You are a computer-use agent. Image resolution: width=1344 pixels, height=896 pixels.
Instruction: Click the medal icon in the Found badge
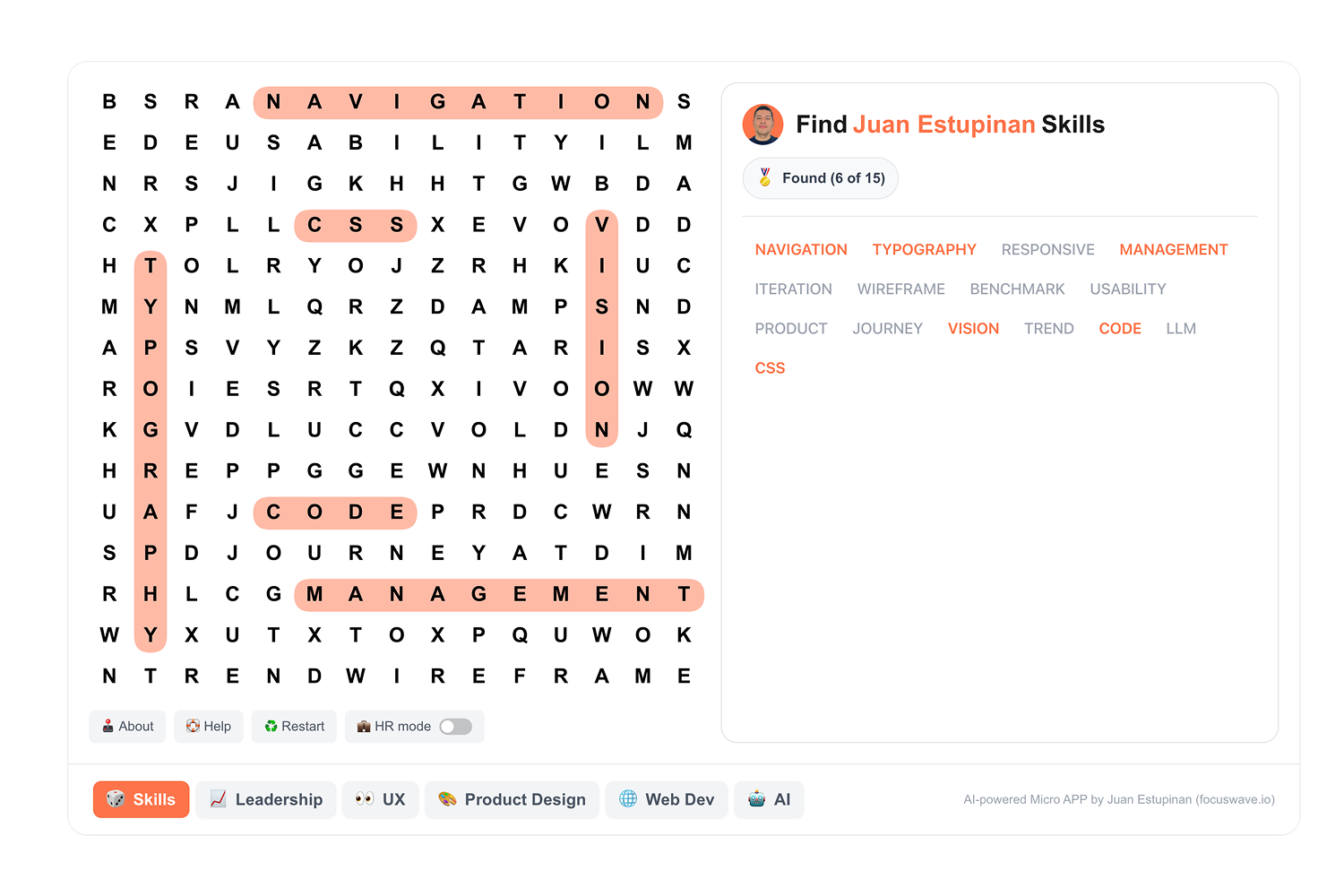coord(765,177)
